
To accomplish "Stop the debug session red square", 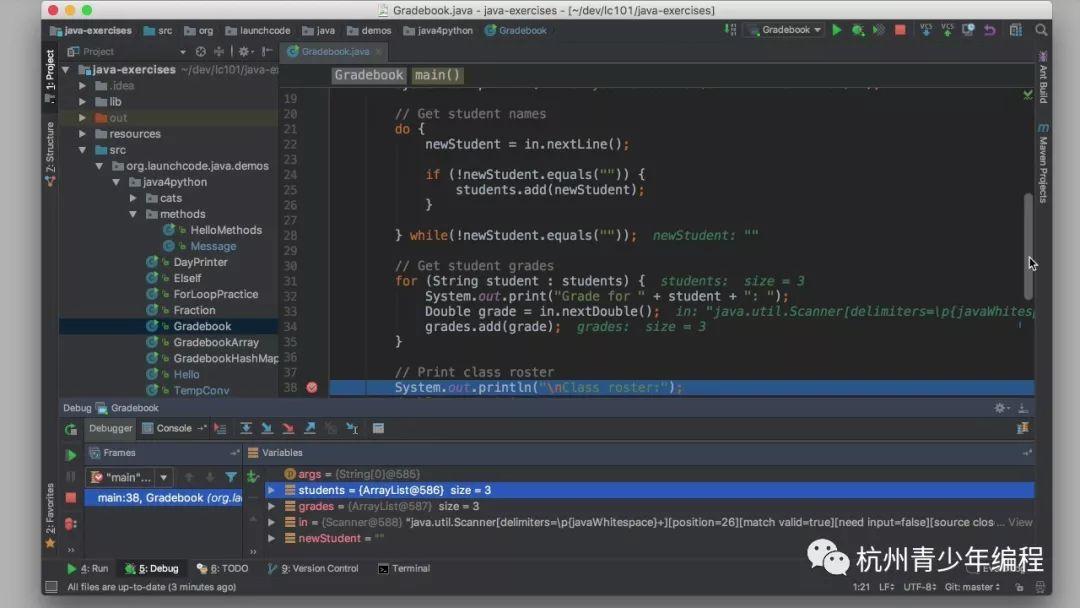I will (x=71, y=497).
